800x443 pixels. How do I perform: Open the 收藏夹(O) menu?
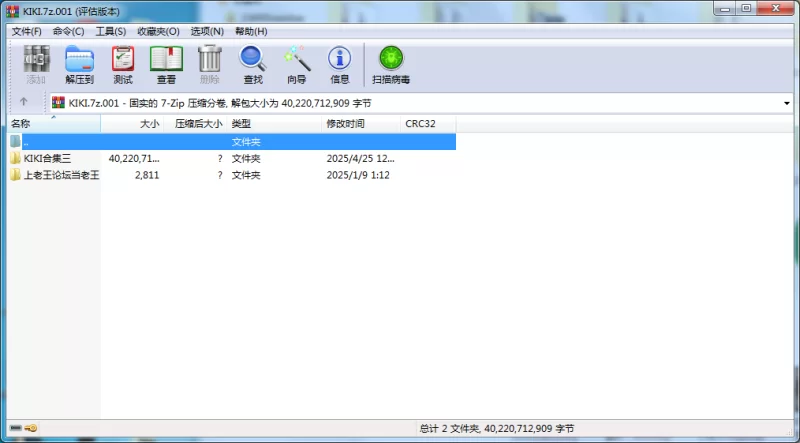point(158,32)
